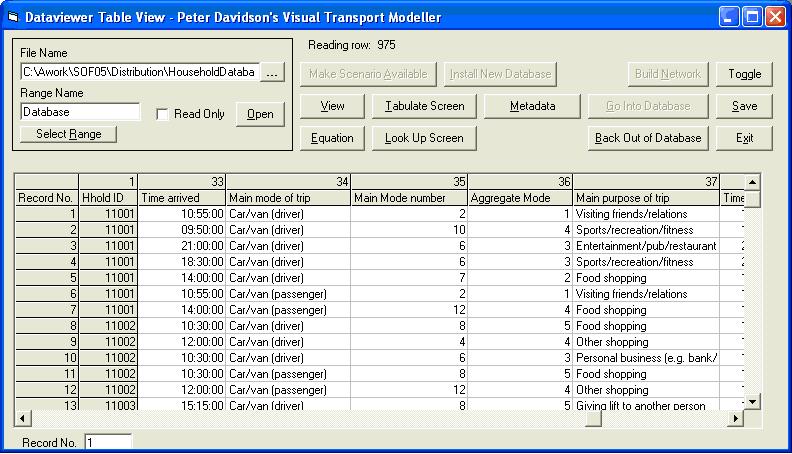792x454 pixels.
Task: Click 'Entertainment/pub/restaurant' purpose cell
Action: (x=646, y=246)
